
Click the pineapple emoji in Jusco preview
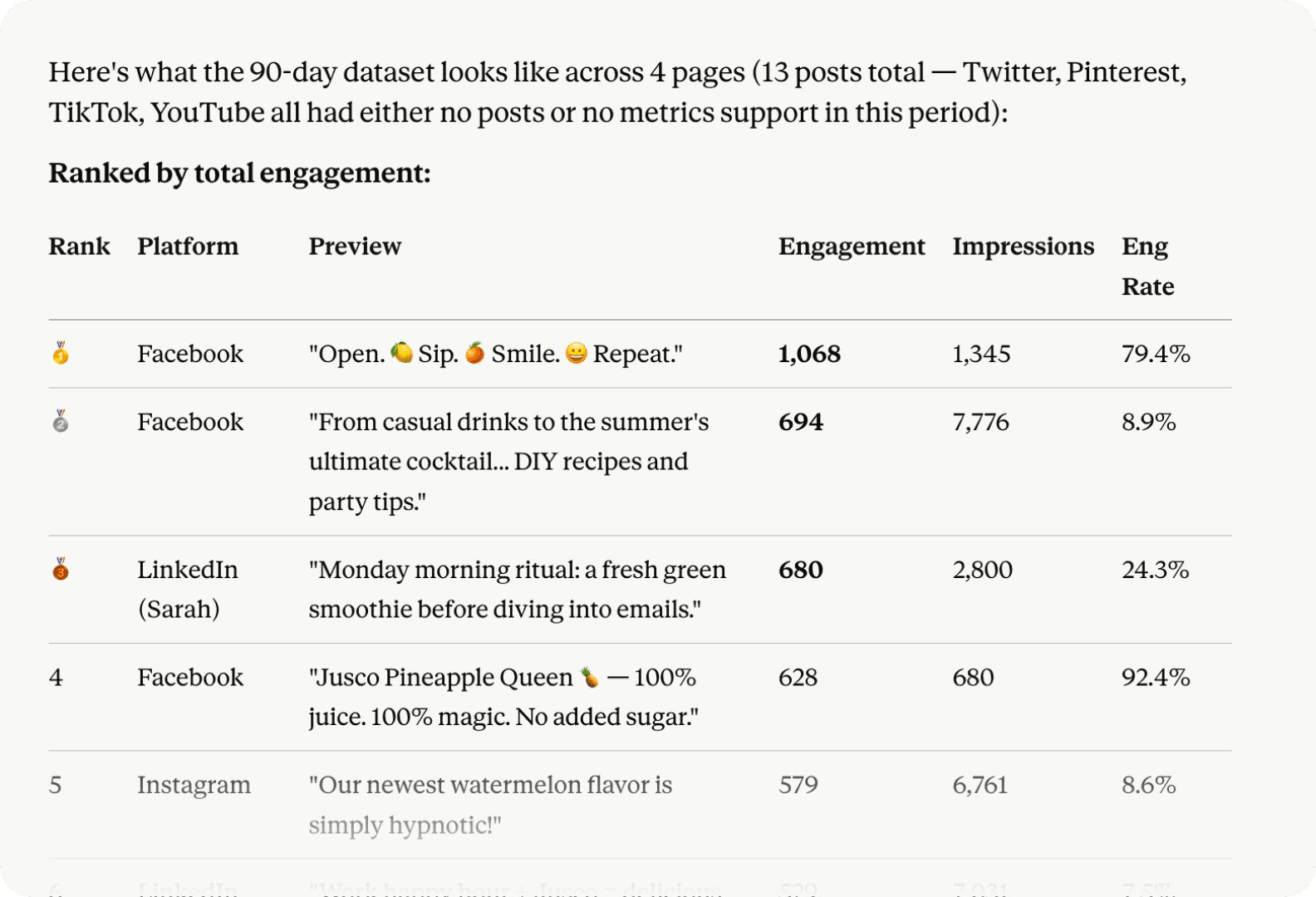(589, 677)
